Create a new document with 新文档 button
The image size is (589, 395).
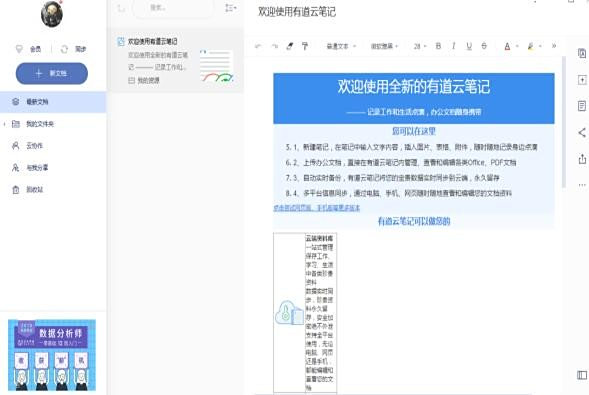52,73
